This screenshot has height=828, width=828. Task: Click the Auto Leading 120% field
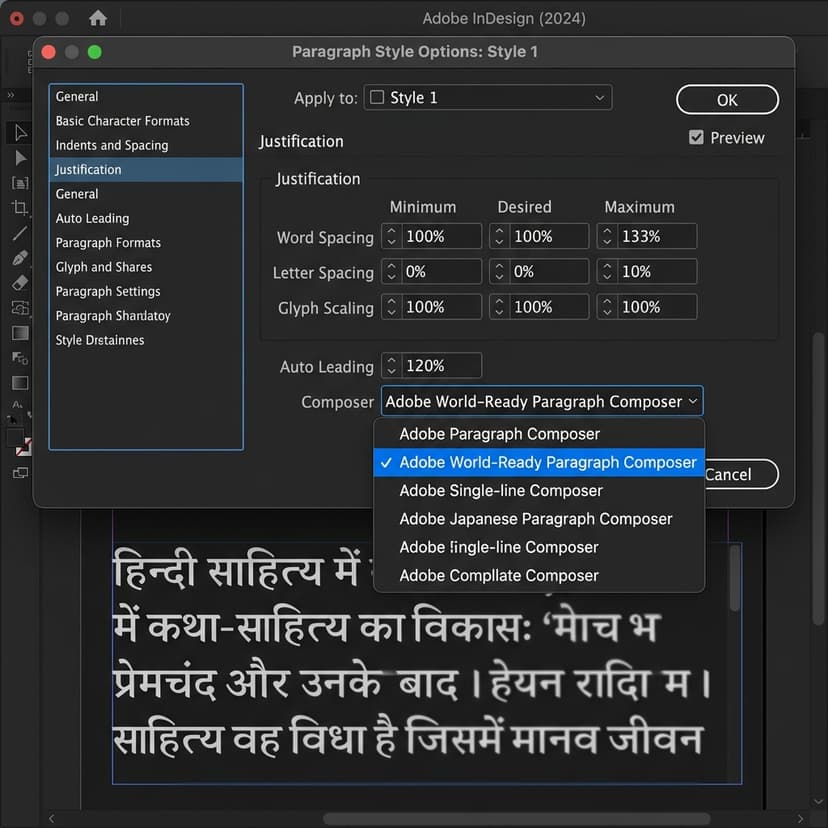coord(441,365)
